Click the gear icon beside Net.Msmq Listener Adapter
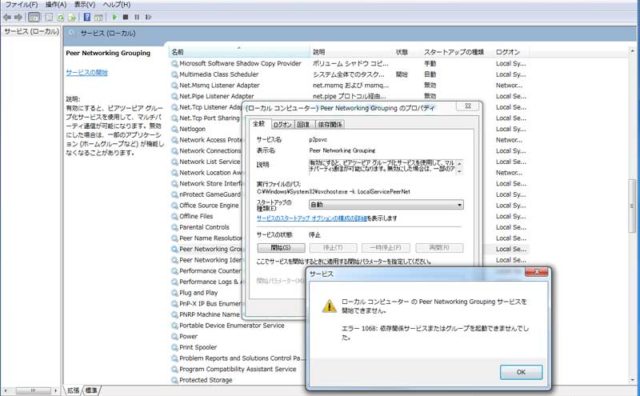 tap(175, 86)
